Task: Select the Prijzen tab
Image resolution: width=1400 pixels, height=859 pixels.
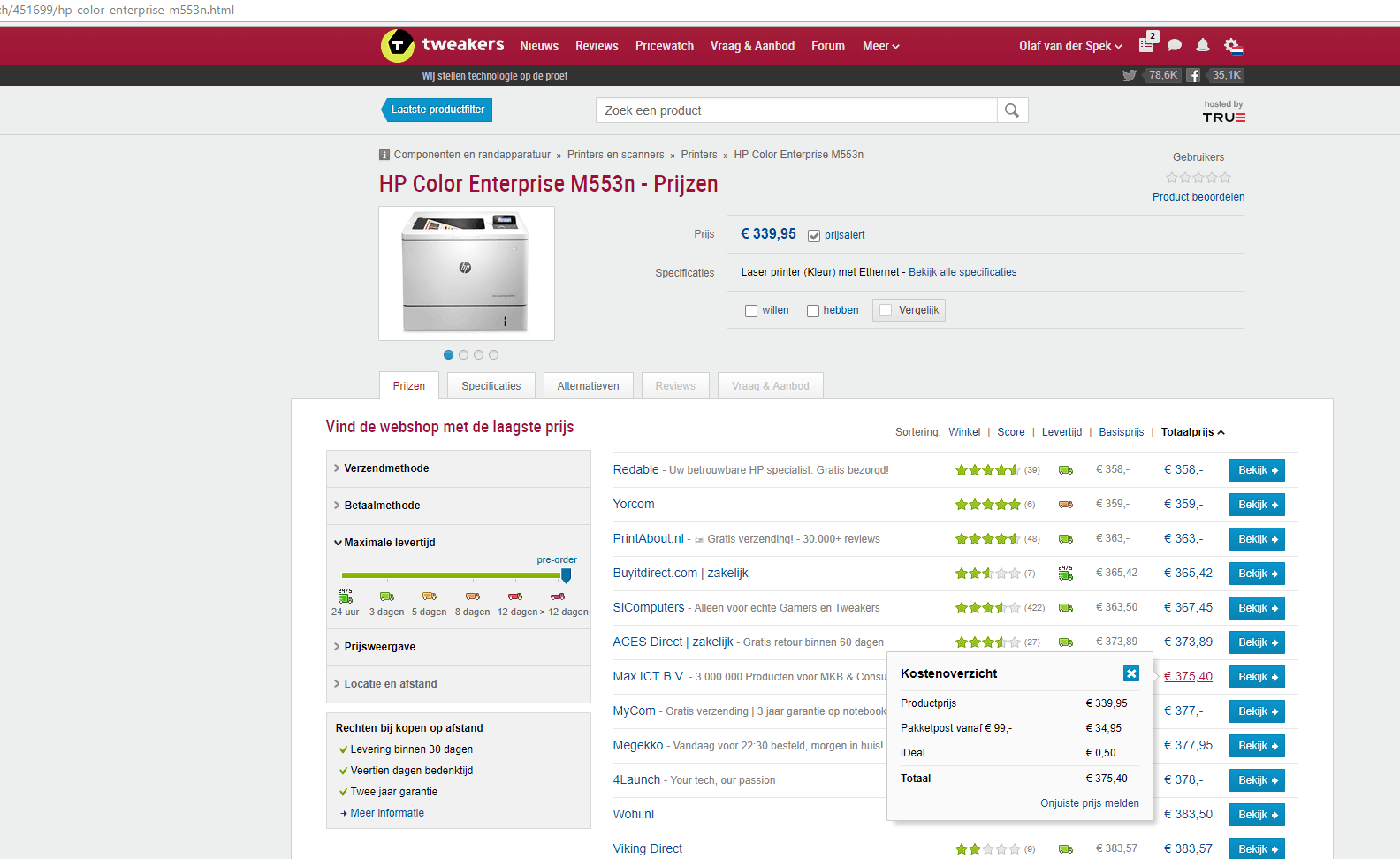Action: coord(409,386)
